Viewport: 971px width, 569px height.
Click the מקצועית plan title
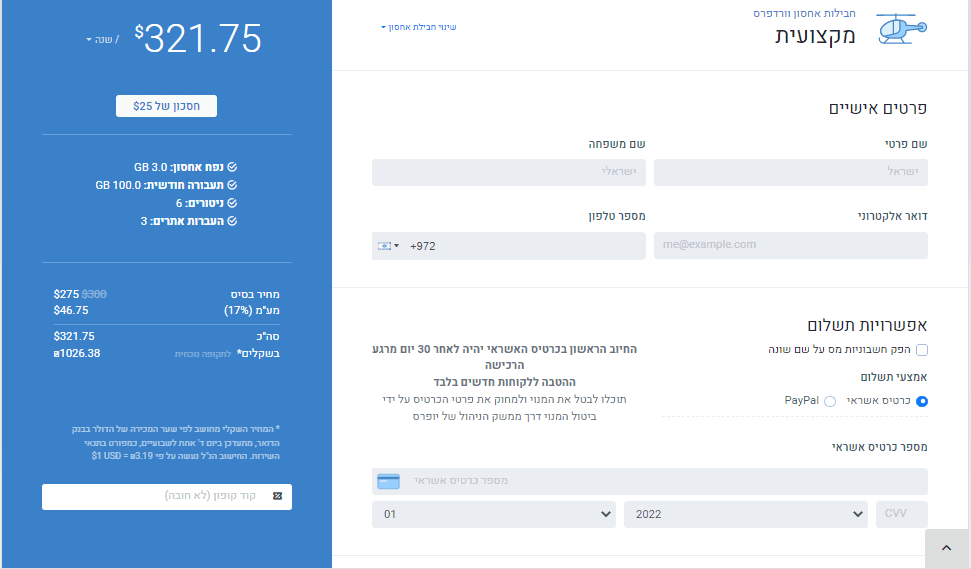[815, 35]
